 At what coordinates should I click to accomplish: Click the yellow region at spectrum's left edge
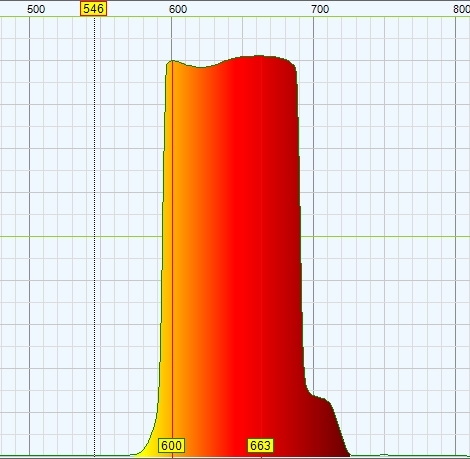[x=158, y=433]
